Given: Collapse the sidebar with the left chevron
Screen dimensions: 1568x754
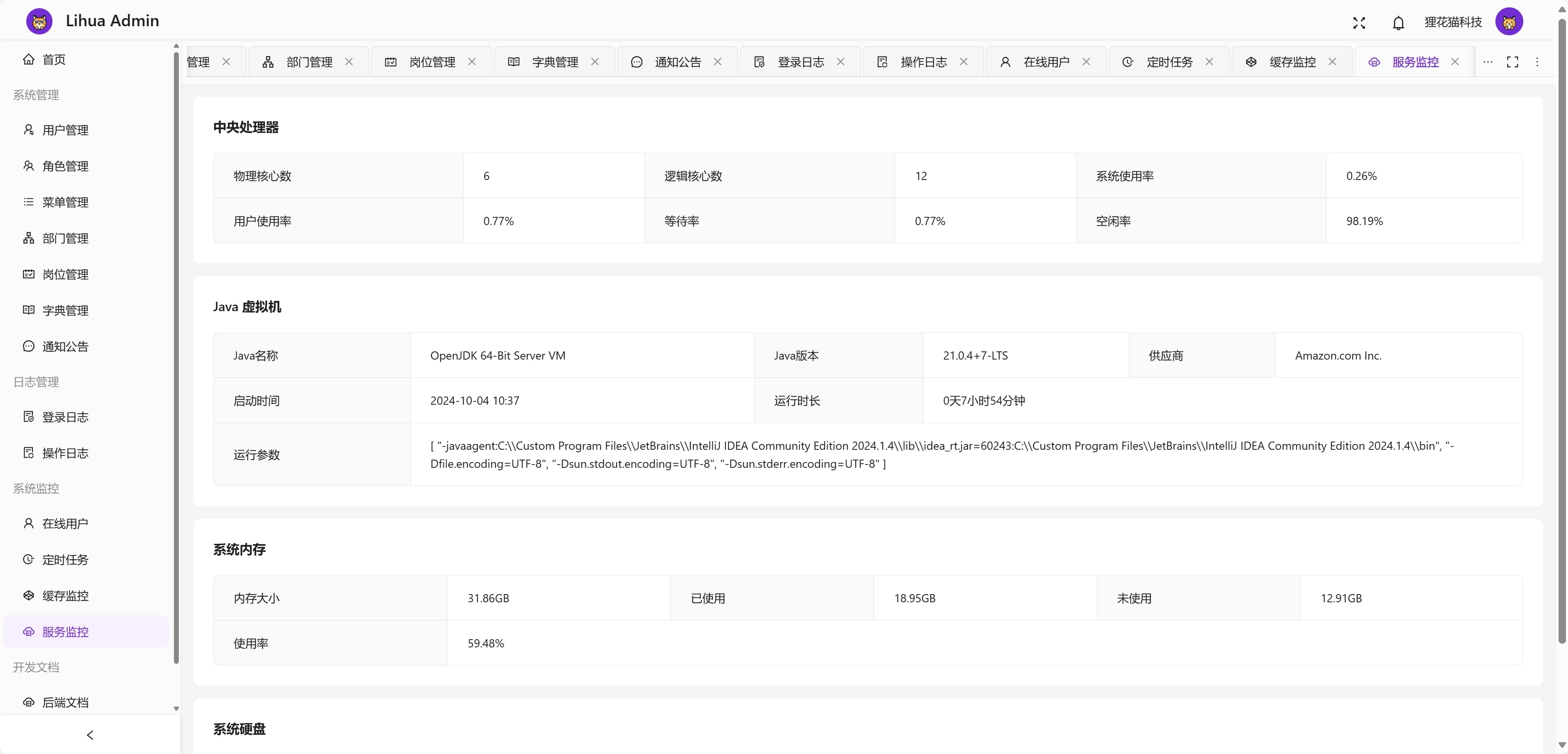Looking at the screenshot, I should point(90,735).
